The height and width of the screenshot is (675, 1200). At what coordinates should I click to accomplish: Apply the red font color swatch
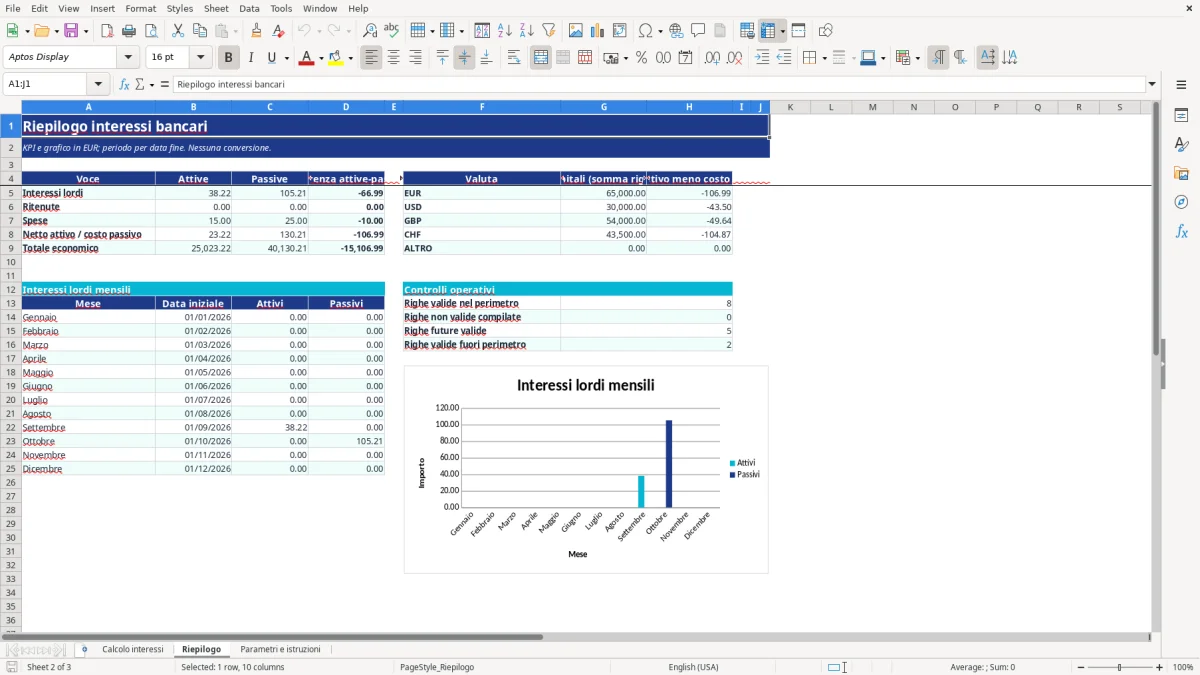click(x=306, y=58)
